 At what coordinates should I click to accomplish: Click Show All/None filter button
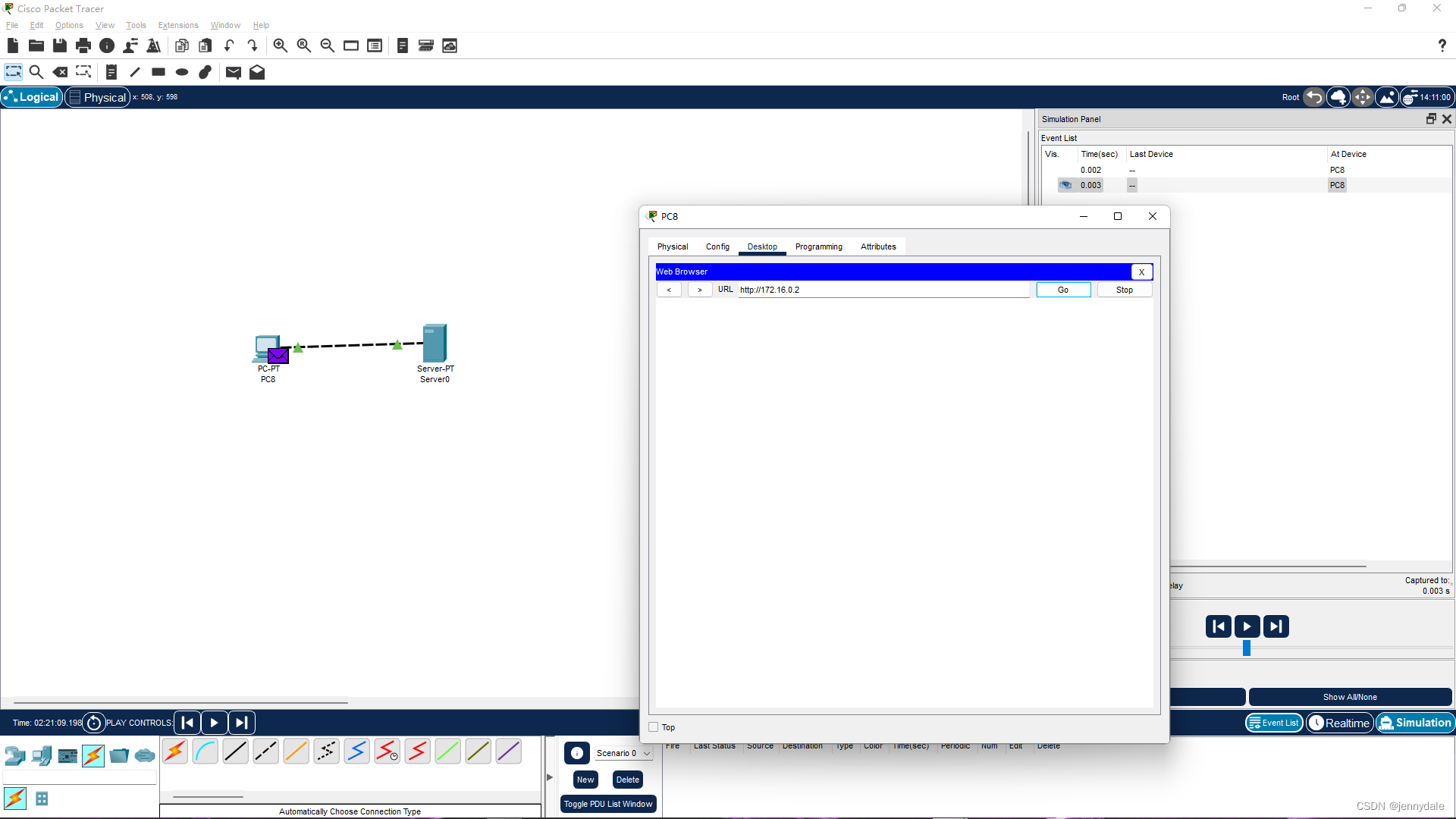click(x=1350, y=697)
